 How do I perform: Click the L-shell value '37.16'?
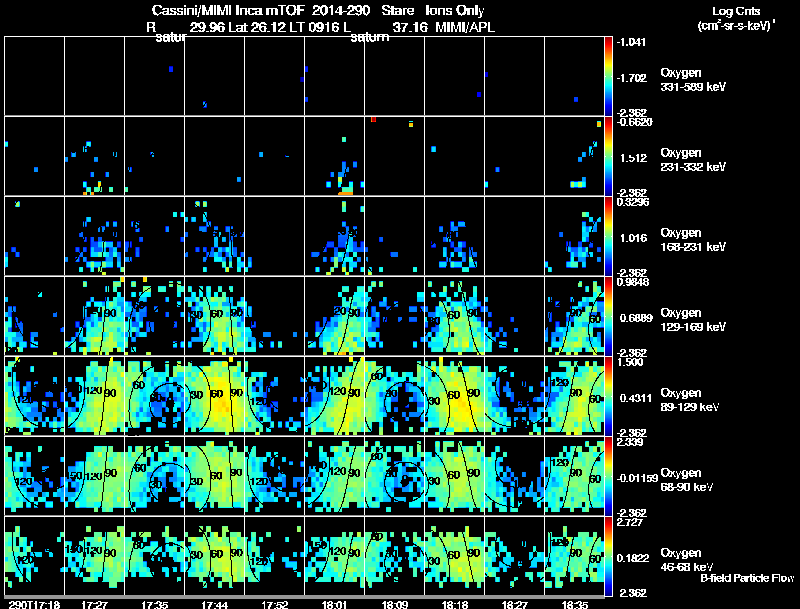pyautogui.click(x=410, y=28)
